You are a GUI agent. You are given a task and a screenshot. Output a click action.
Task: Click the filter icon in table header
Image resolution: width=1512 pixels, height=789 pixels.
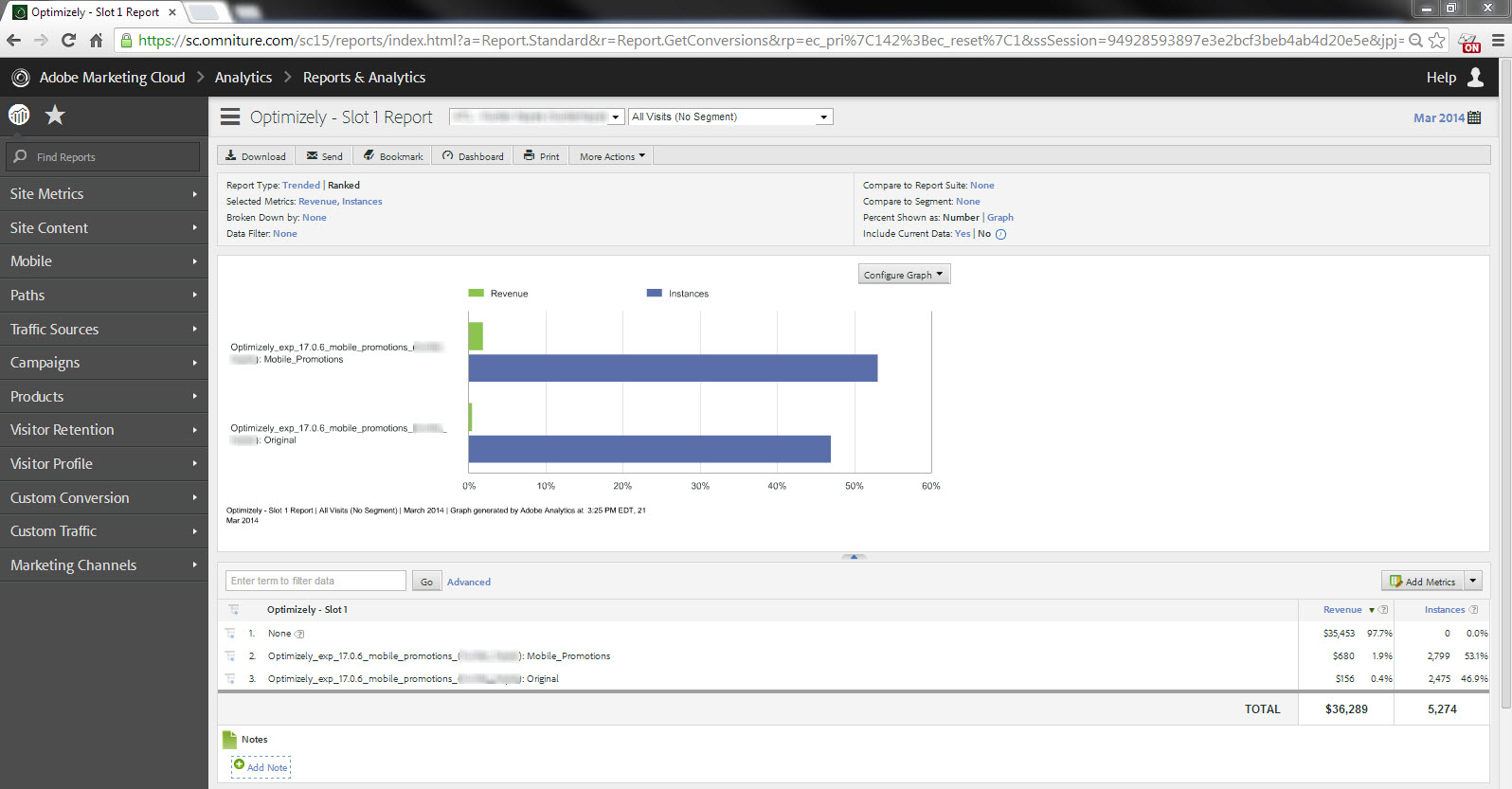[233, 609]
